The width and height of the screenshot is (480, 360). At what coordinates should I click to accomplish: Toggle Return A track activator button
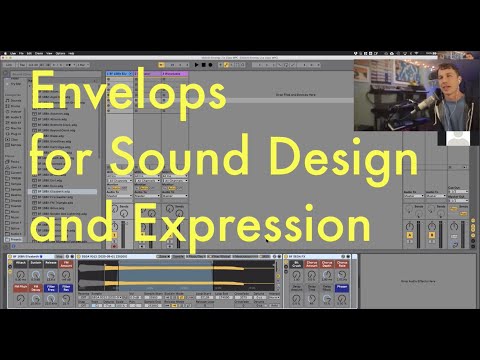tap(410, 235)
